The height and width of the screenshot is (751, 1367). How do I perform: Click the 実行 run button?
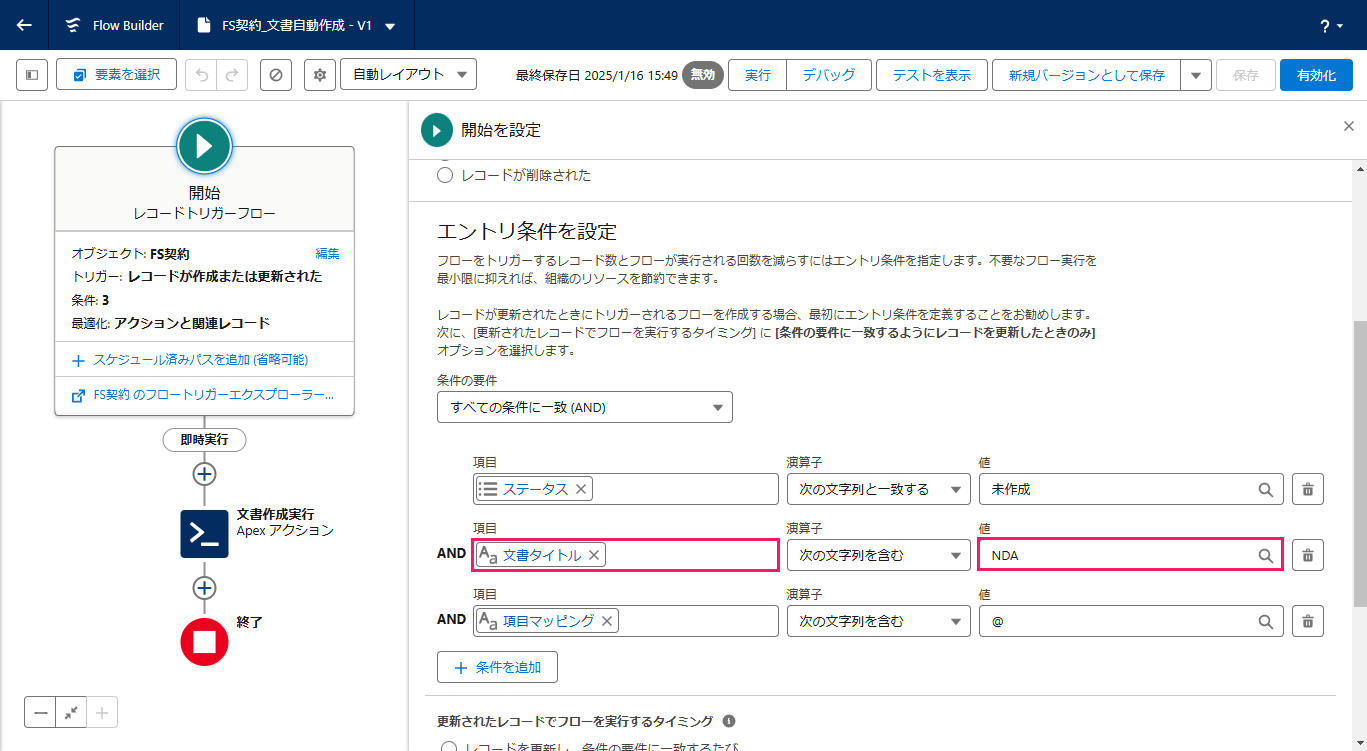pos(758,75)
